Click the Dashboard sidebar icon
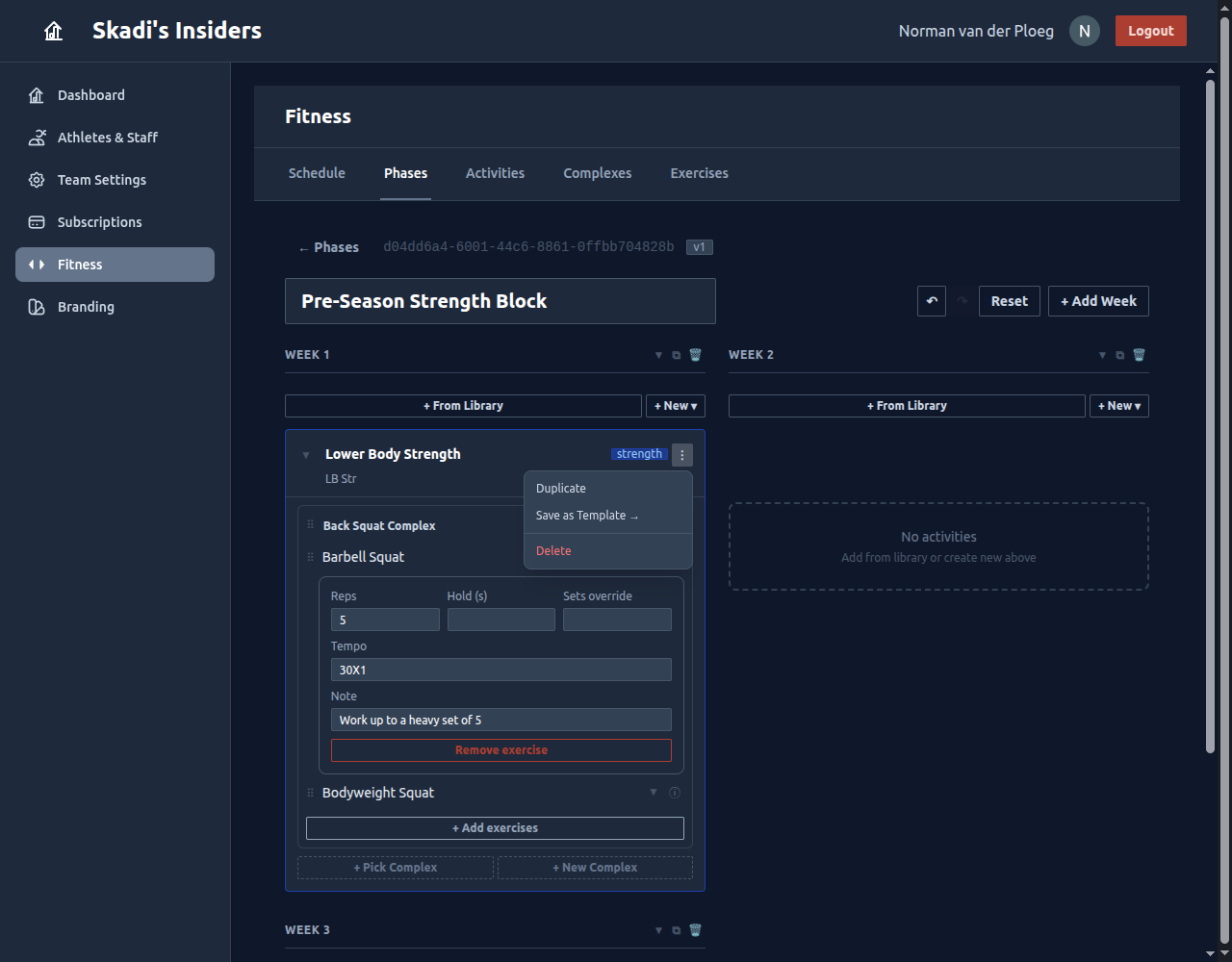This screenshot has height=962, width=1232. (37, 95)
